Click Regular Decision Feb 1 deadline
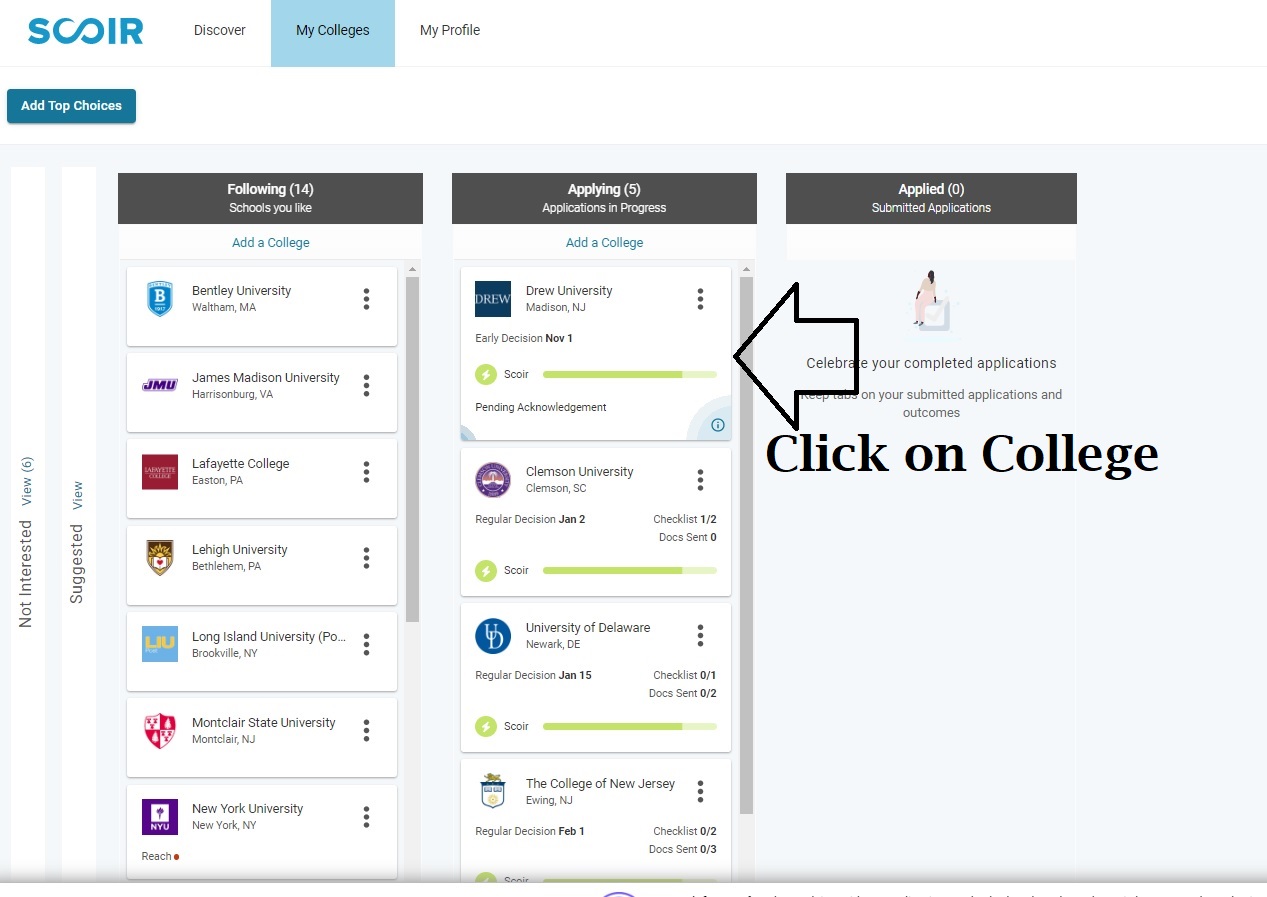 [x=530, y=831]
